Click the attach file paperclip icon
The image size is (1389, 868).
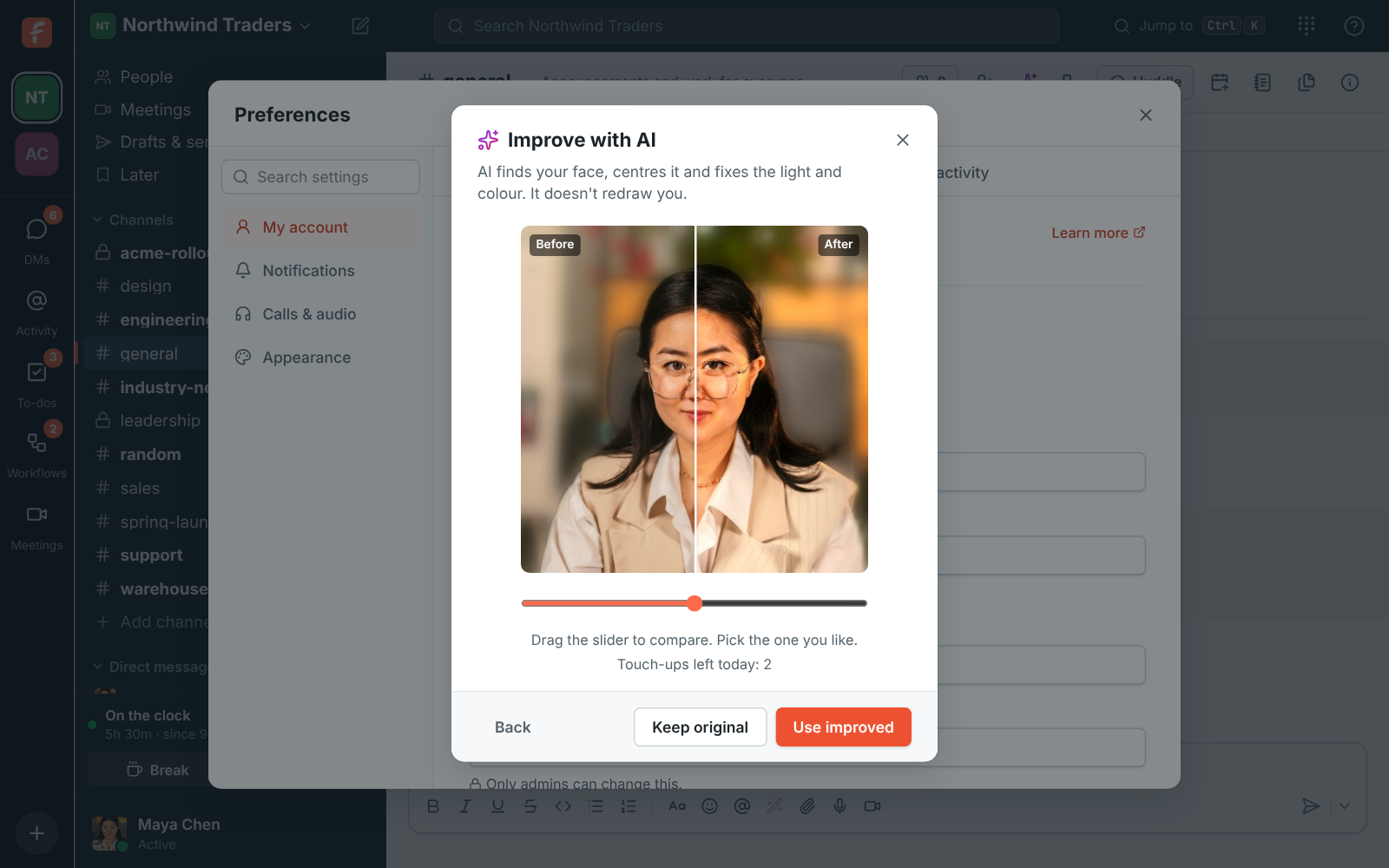pos(807,806)
